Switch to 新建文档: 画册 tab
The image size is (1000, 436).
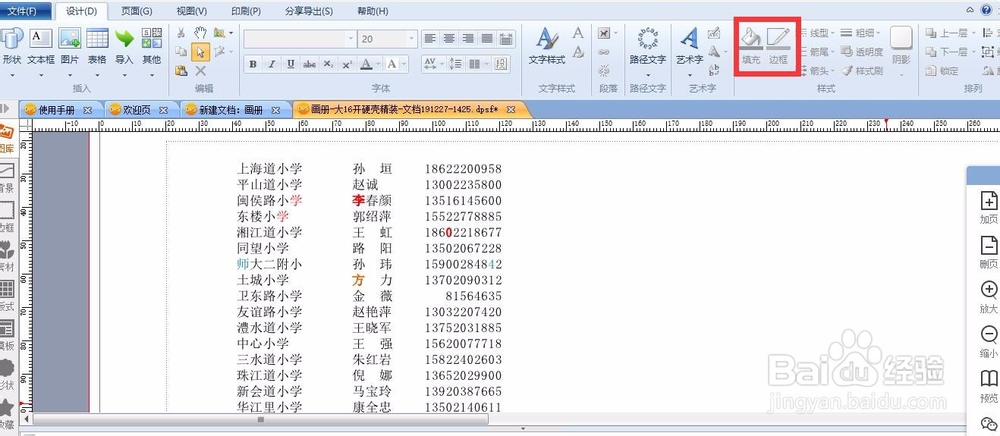230,110
